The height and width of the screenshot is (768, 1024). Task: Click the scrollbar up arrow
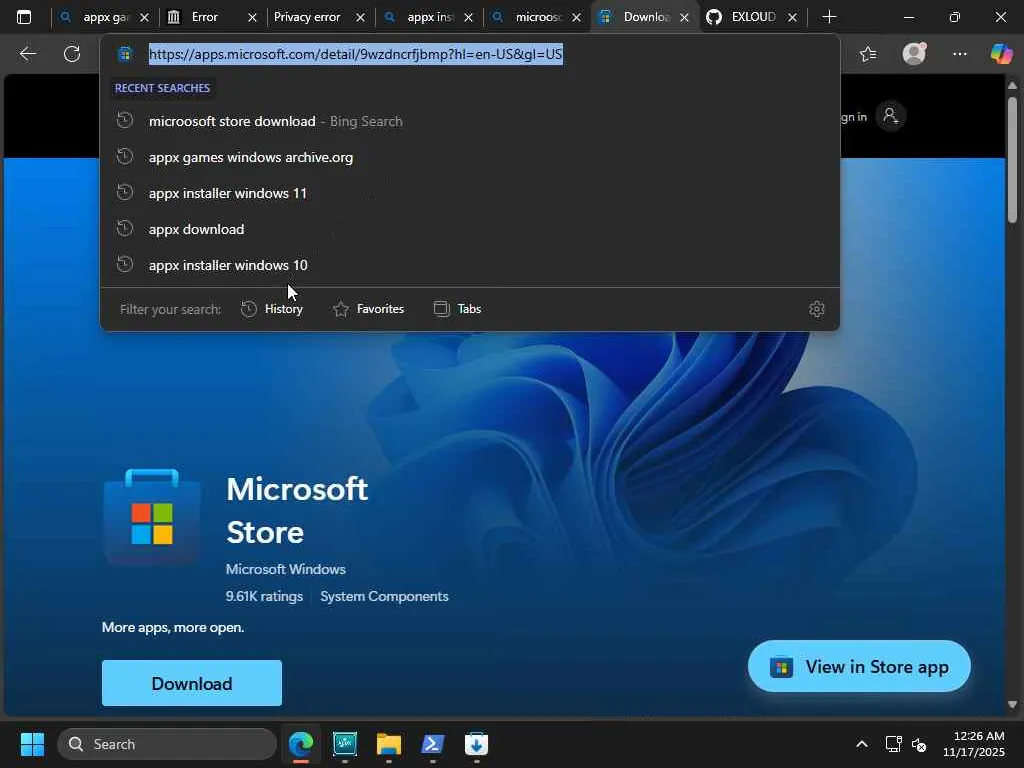pyautogui.click(x=1012, y=86)
